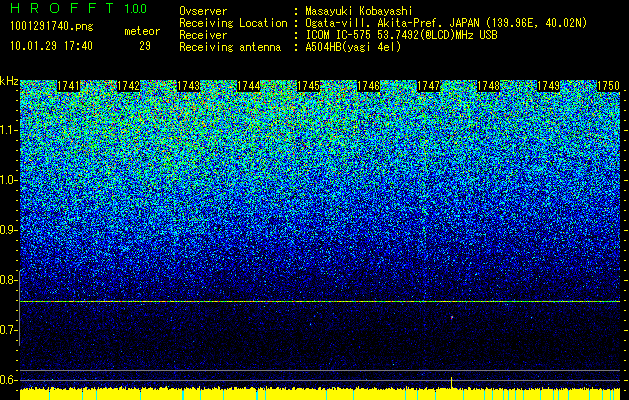Click the ICOM IC-575 receiver text
The width and height of the screenshot is (629, 400).
coord(401,35)
